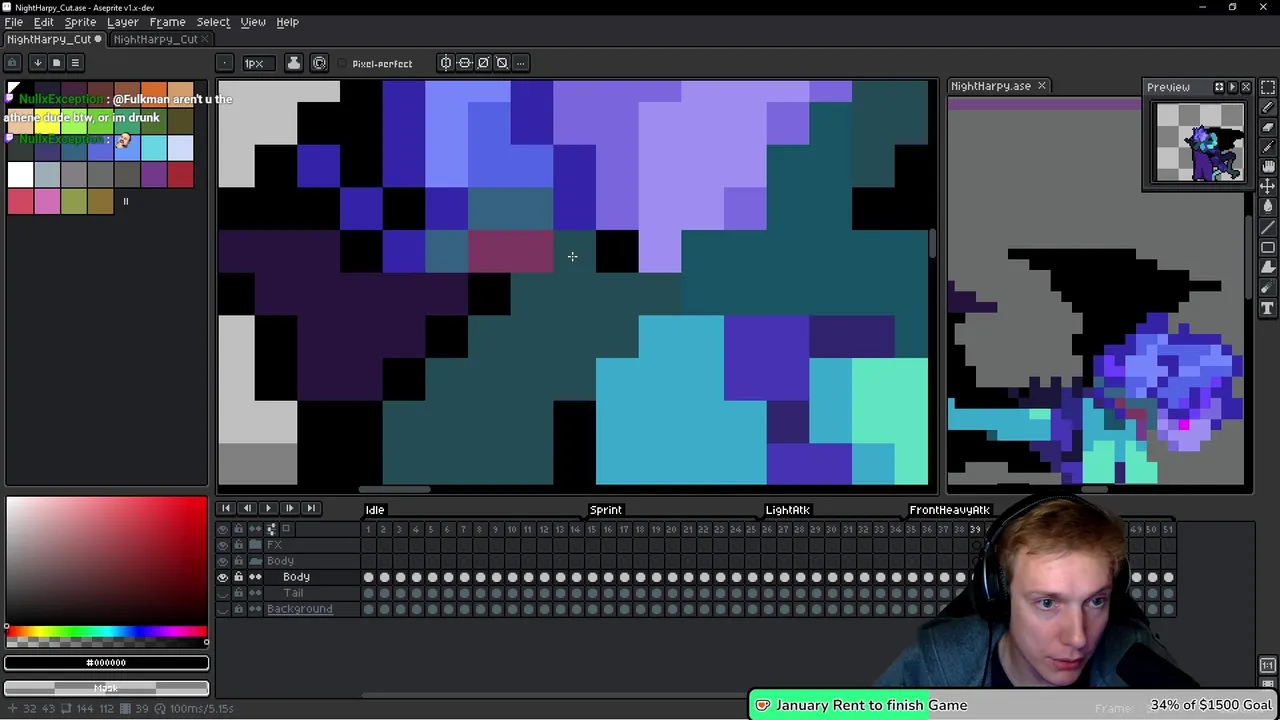
Task: Play the animation in timeline
Action: click(x=268, y=509)
